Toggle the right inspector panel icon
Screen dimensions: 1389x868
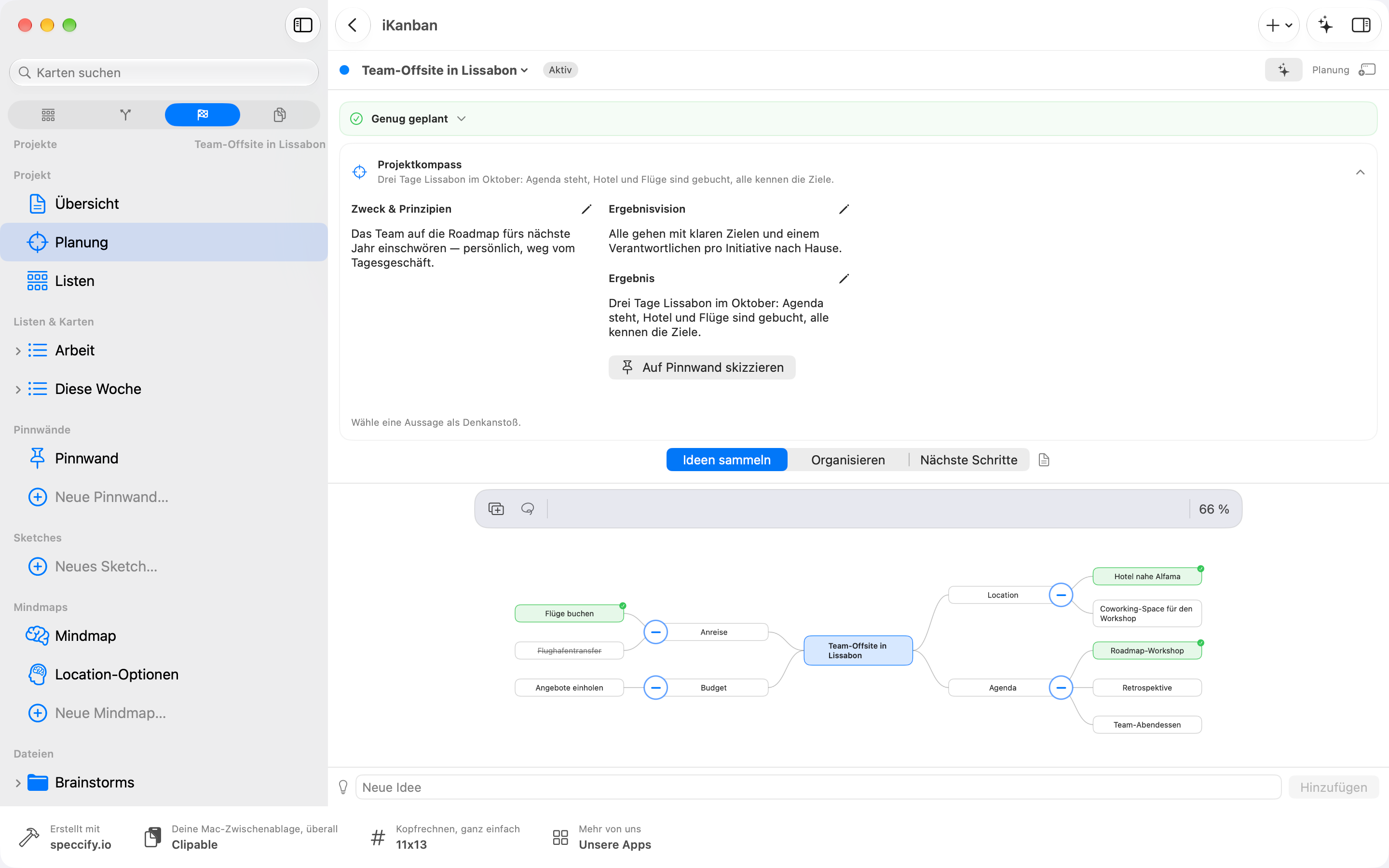1361,25
